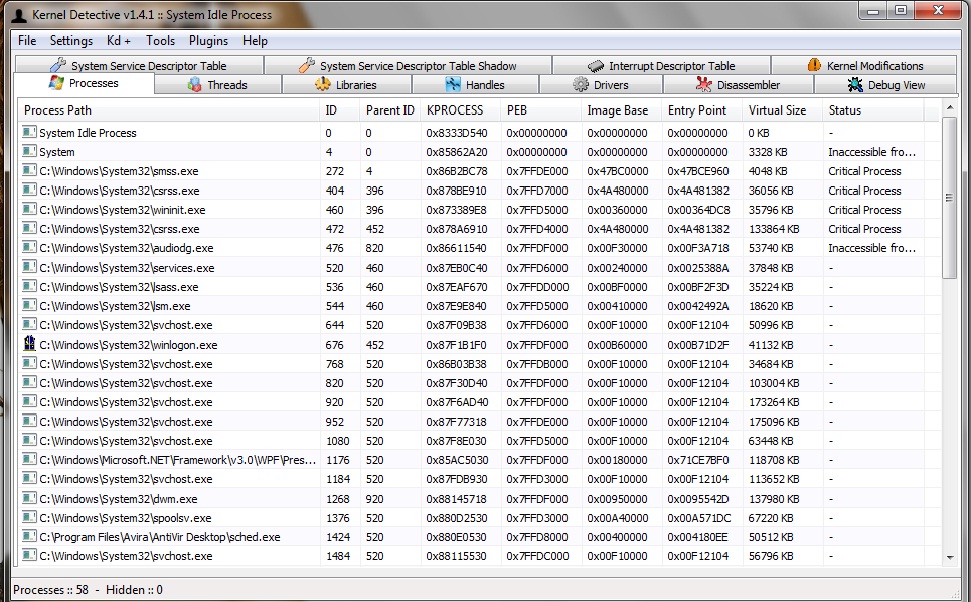Click the Threads tab icon
The height and width of the screenshot is (602, 971).
[x=194, y=85]
